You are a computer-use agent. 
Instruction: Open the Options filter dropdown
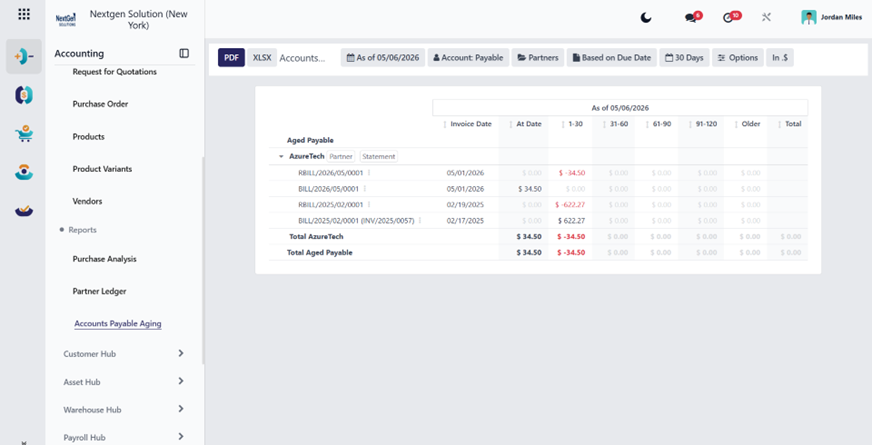pos(737,57)
